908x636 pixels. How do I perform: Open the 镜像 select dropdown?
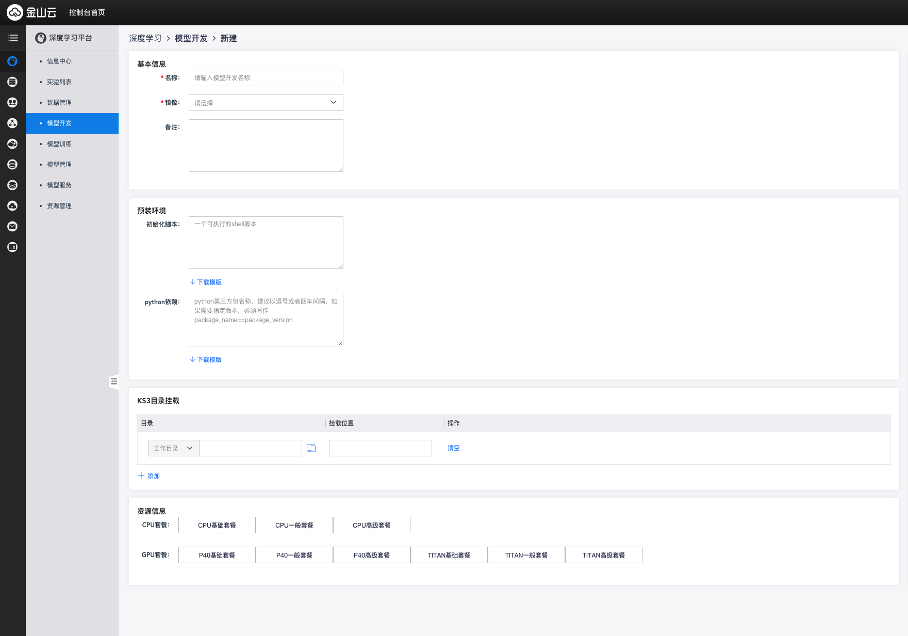tap(266, 103)
